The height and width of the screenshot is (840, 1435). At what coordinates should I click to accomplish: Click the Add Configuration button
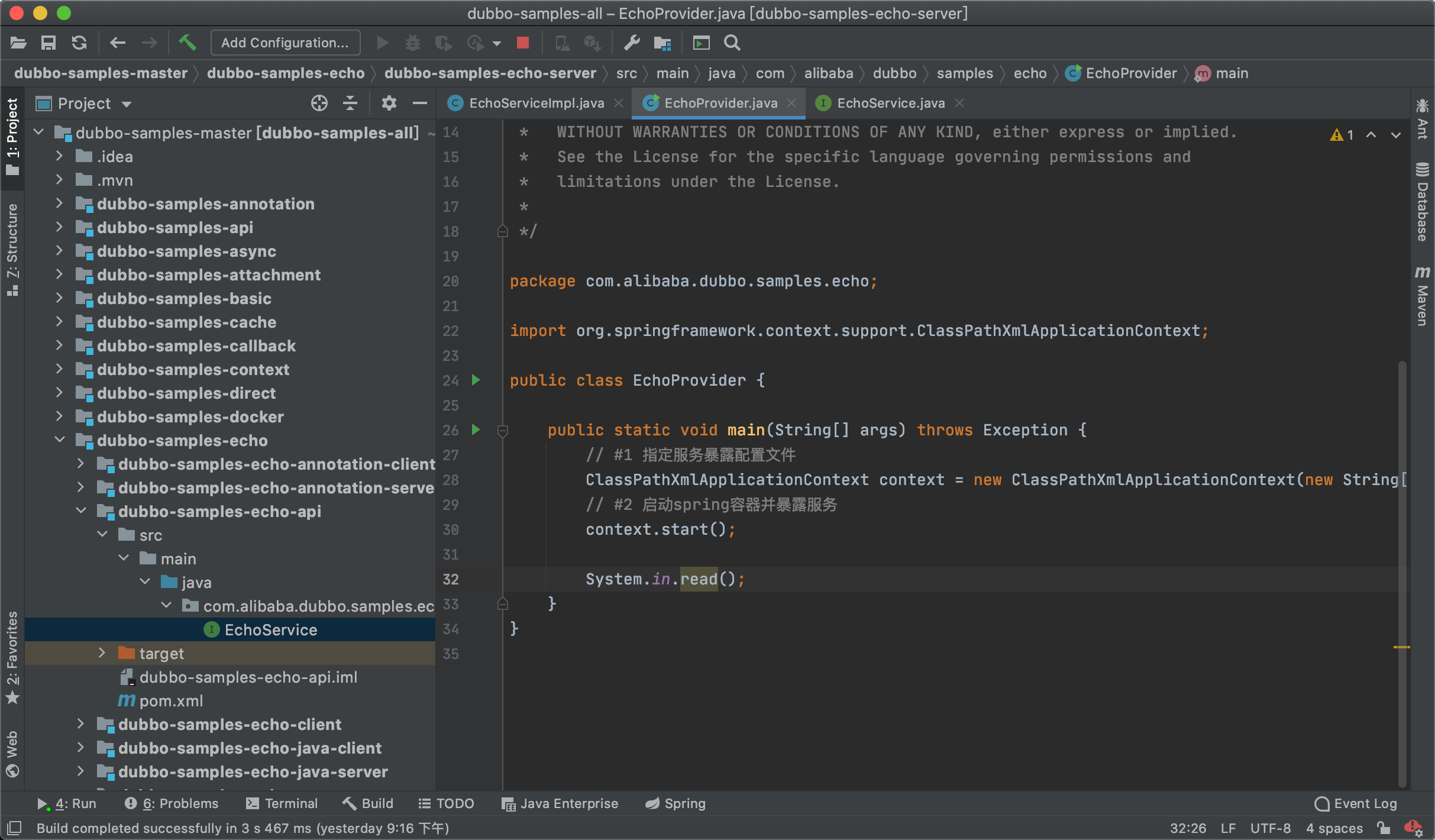(285, 43)
